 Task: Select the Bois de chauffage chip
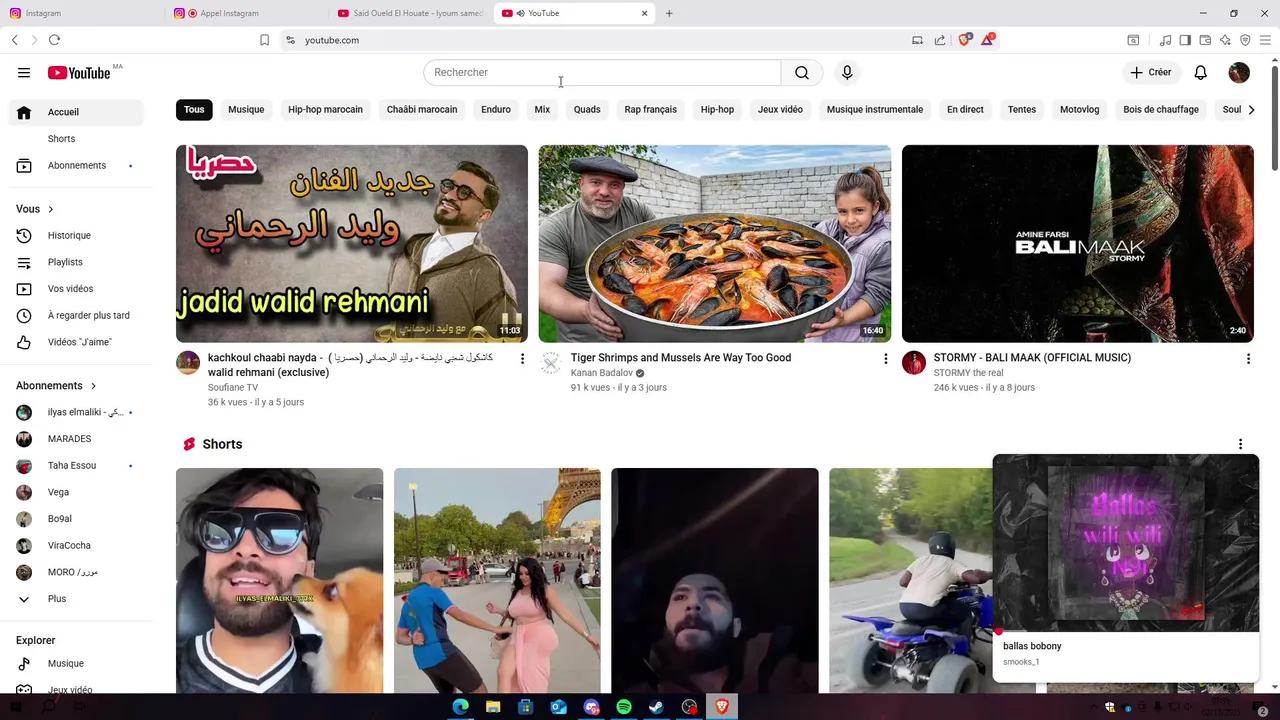click(1161, 109)
